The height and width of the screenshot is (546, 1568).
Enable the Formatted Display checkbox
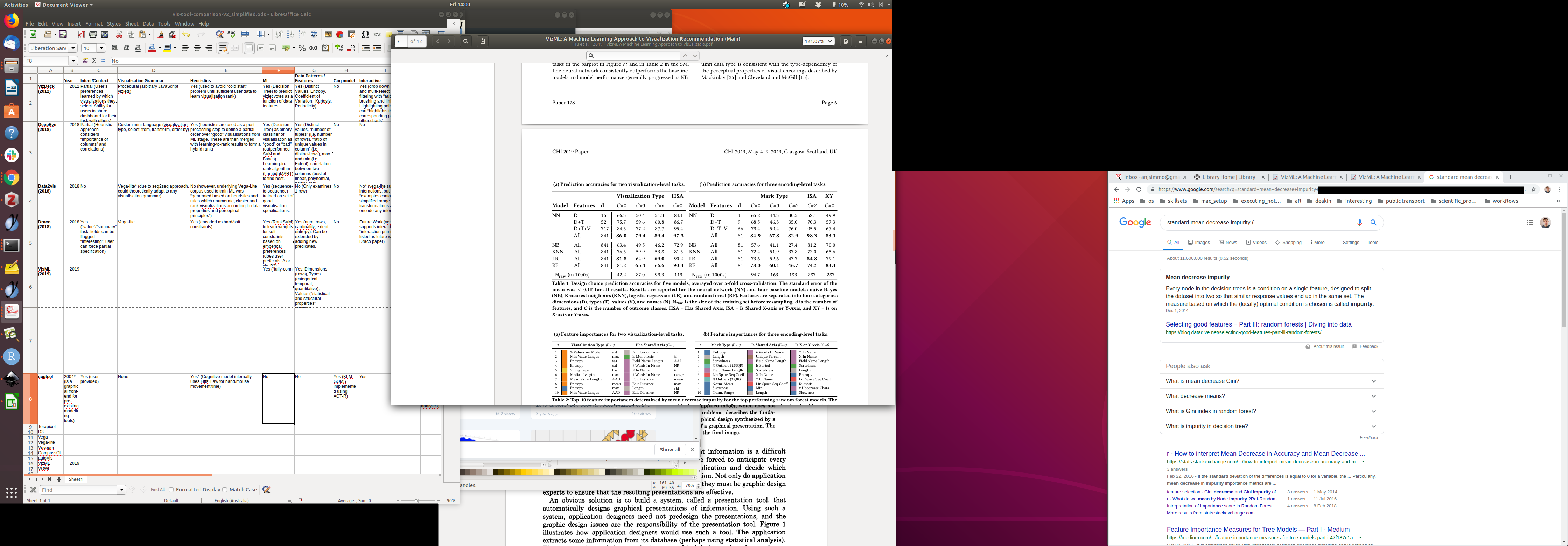(171, 489)
